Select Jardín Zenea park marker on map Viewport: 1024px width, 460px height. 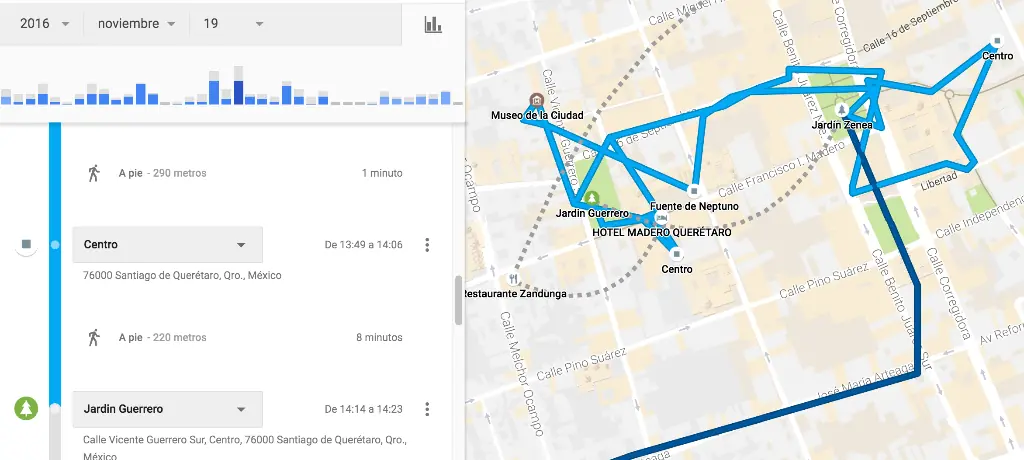(842, 108)
